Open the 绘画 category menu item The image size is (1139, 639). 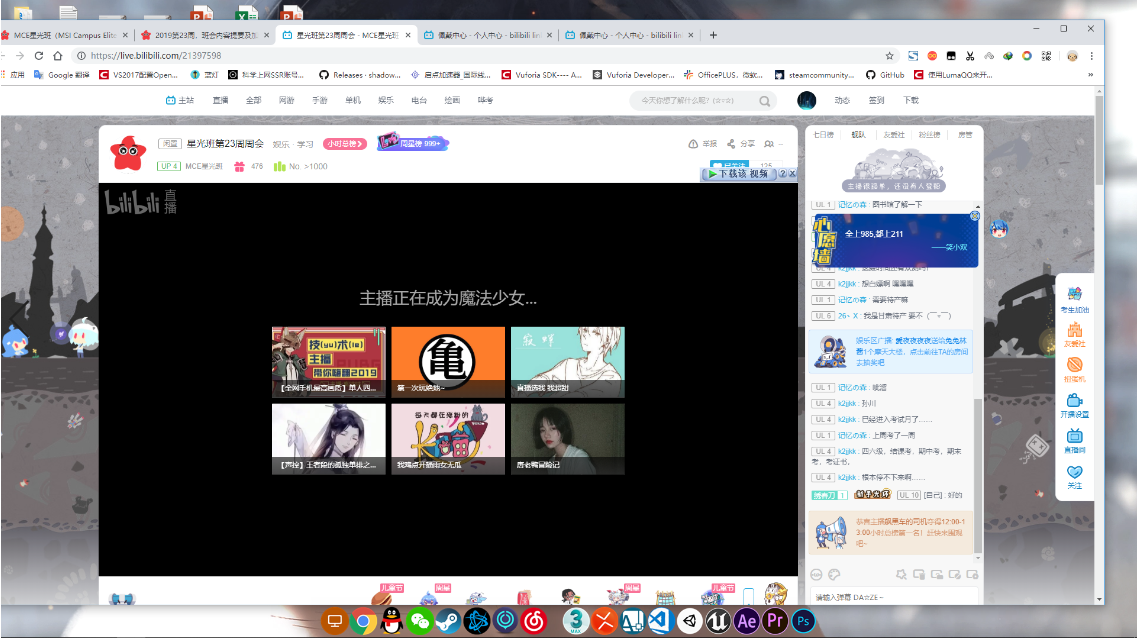[452, 100]
